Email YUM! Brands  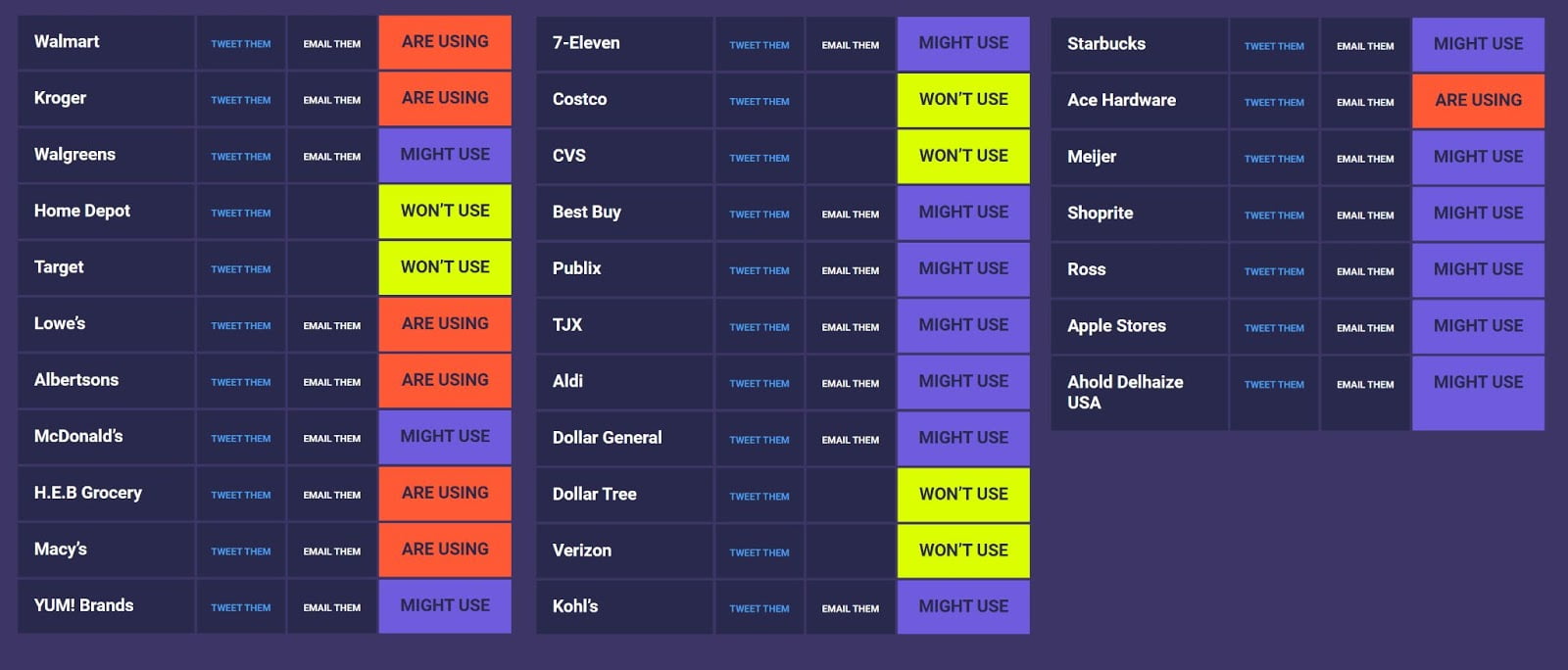click(x=331, y=607)
